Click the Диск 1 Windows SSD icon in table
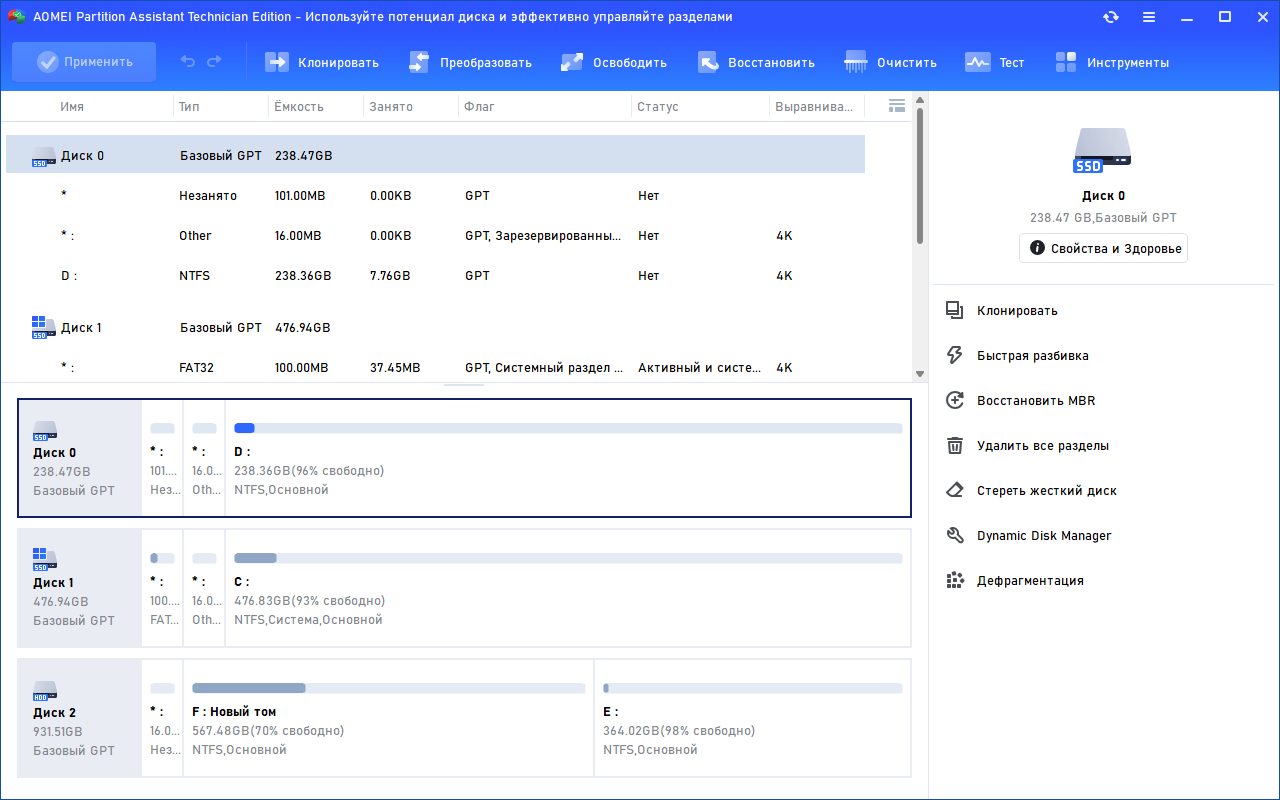Image resolution: width=1280 pixels, height=800 pixels. [43, 328]
